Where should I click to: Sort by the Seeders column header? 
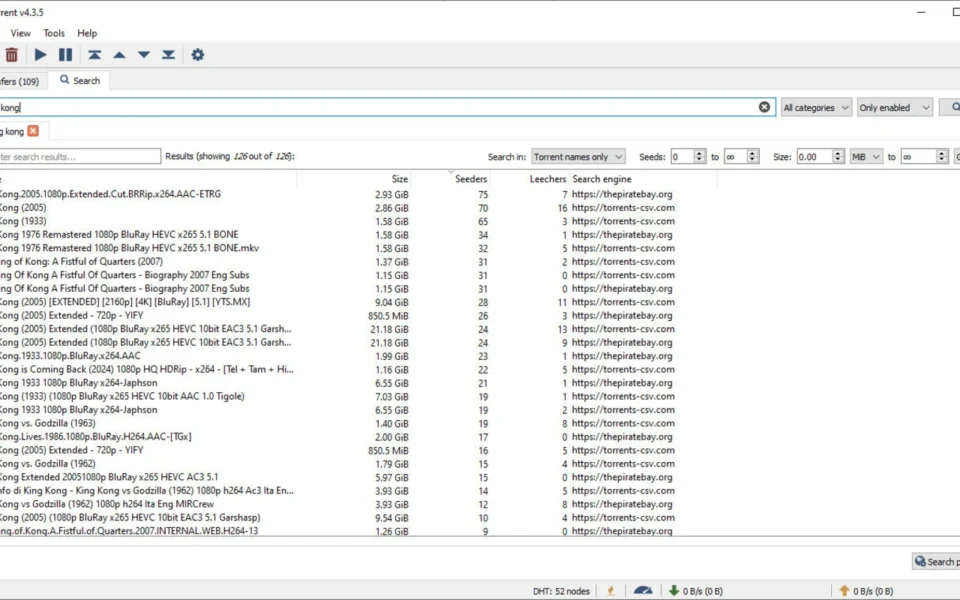pyautogui.click(x=471, y=179)
